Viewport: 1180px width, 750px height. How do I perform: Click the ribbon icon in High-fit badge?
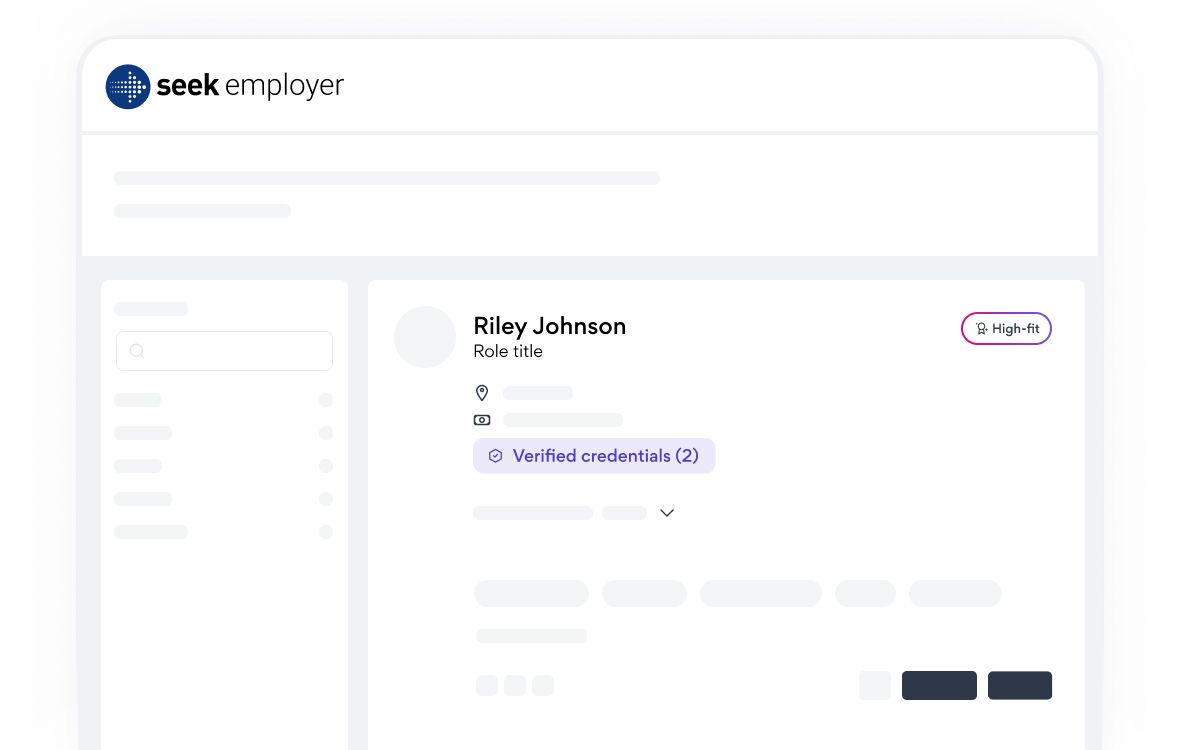(x=981, y=329)
